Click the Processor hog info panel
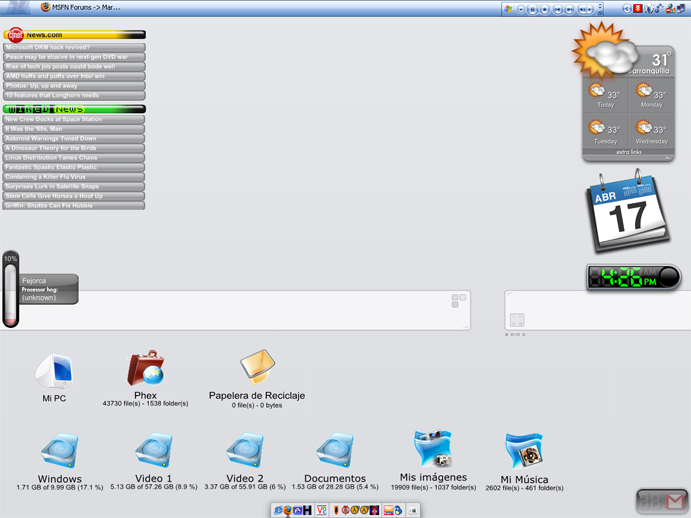The width and height of the screenshot is (691, 518). point(48,289)
